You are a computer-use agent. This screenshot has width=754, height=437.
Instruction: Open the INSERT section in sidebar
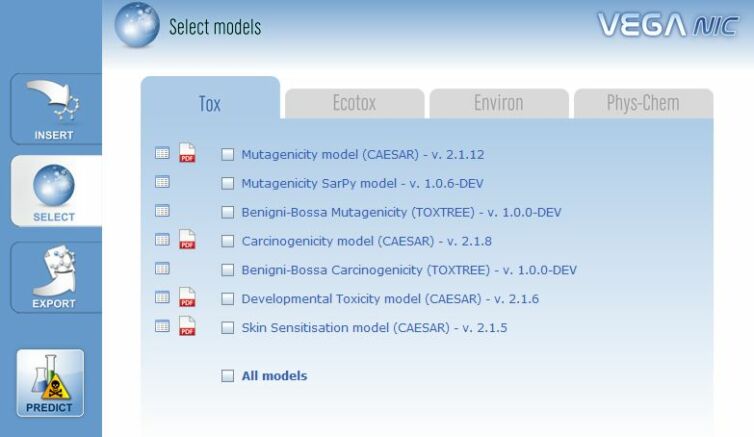click(53, 109)
